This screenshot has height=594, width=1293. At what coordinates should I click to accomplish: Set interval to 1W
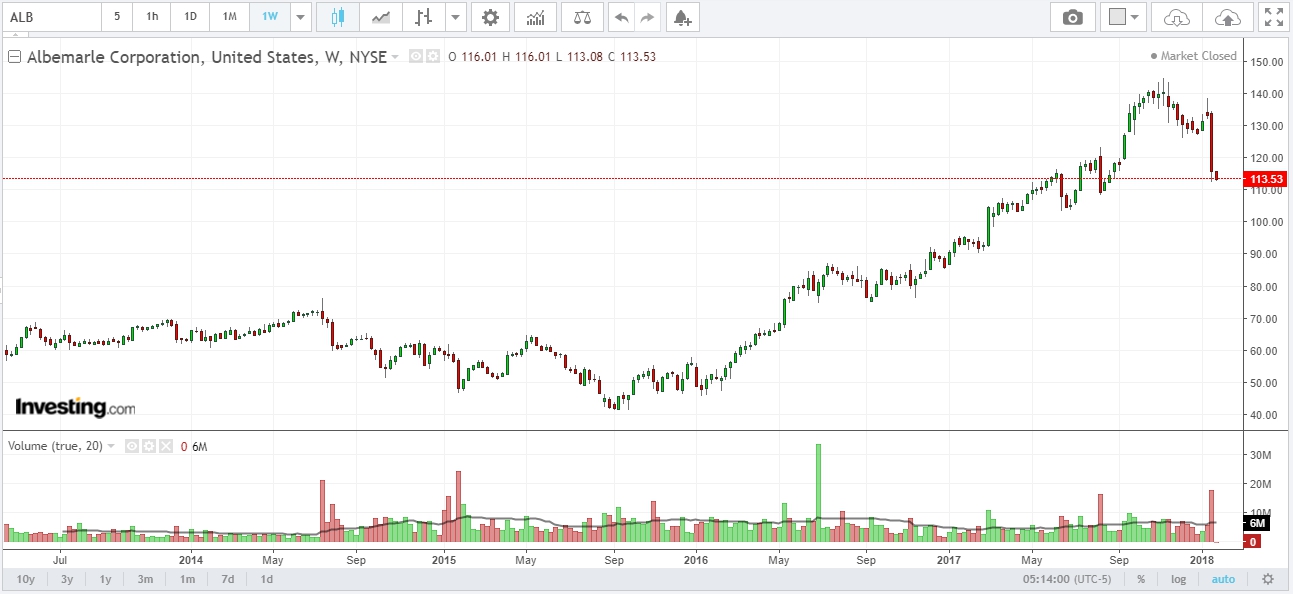pos(270,17)
